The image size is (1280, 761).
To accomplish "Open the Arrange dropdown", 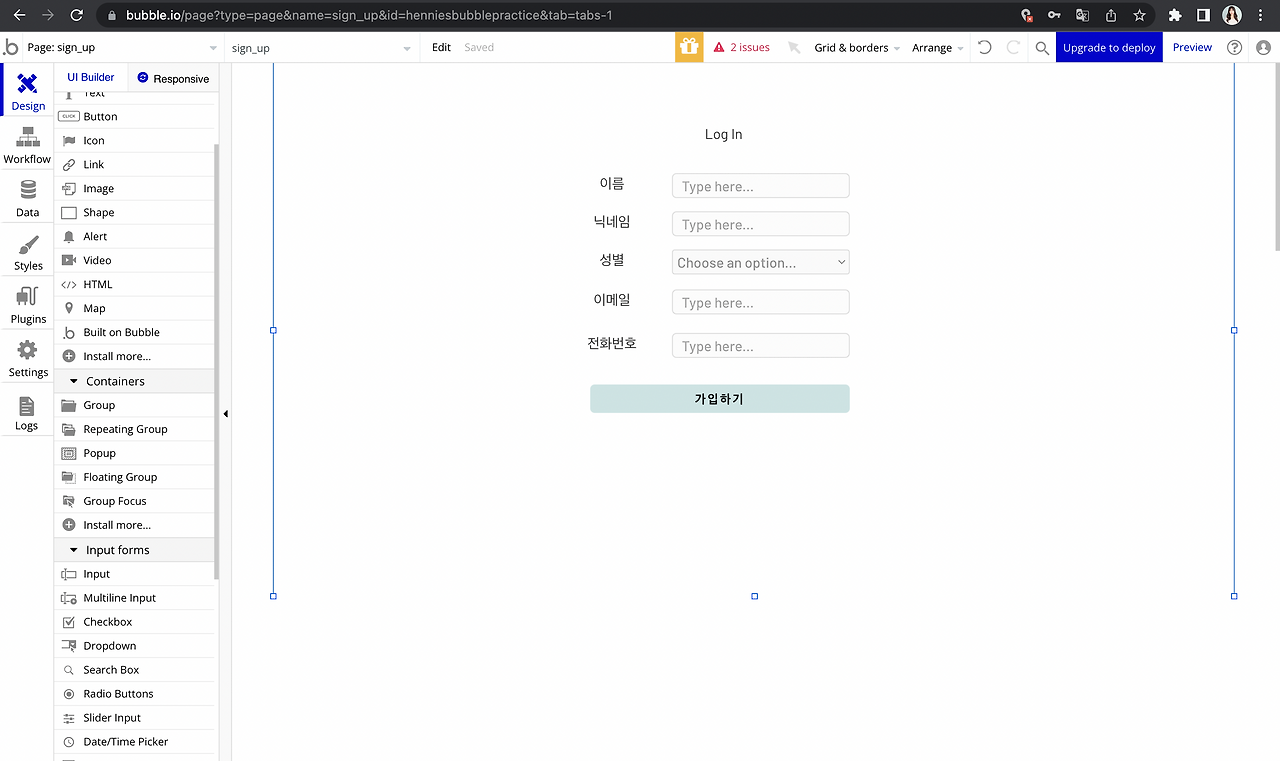I will (935, 47).
